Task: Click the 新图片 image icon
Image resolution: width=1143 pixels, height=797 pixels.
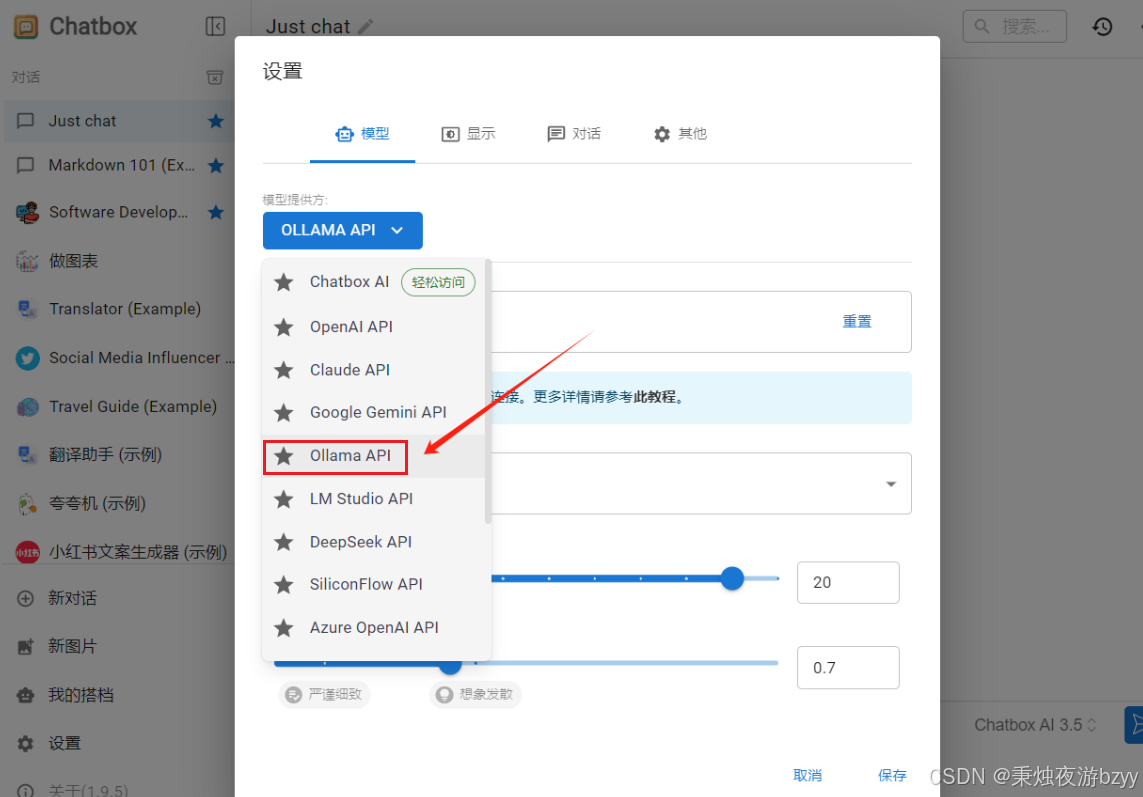Action: click(26, 646)
